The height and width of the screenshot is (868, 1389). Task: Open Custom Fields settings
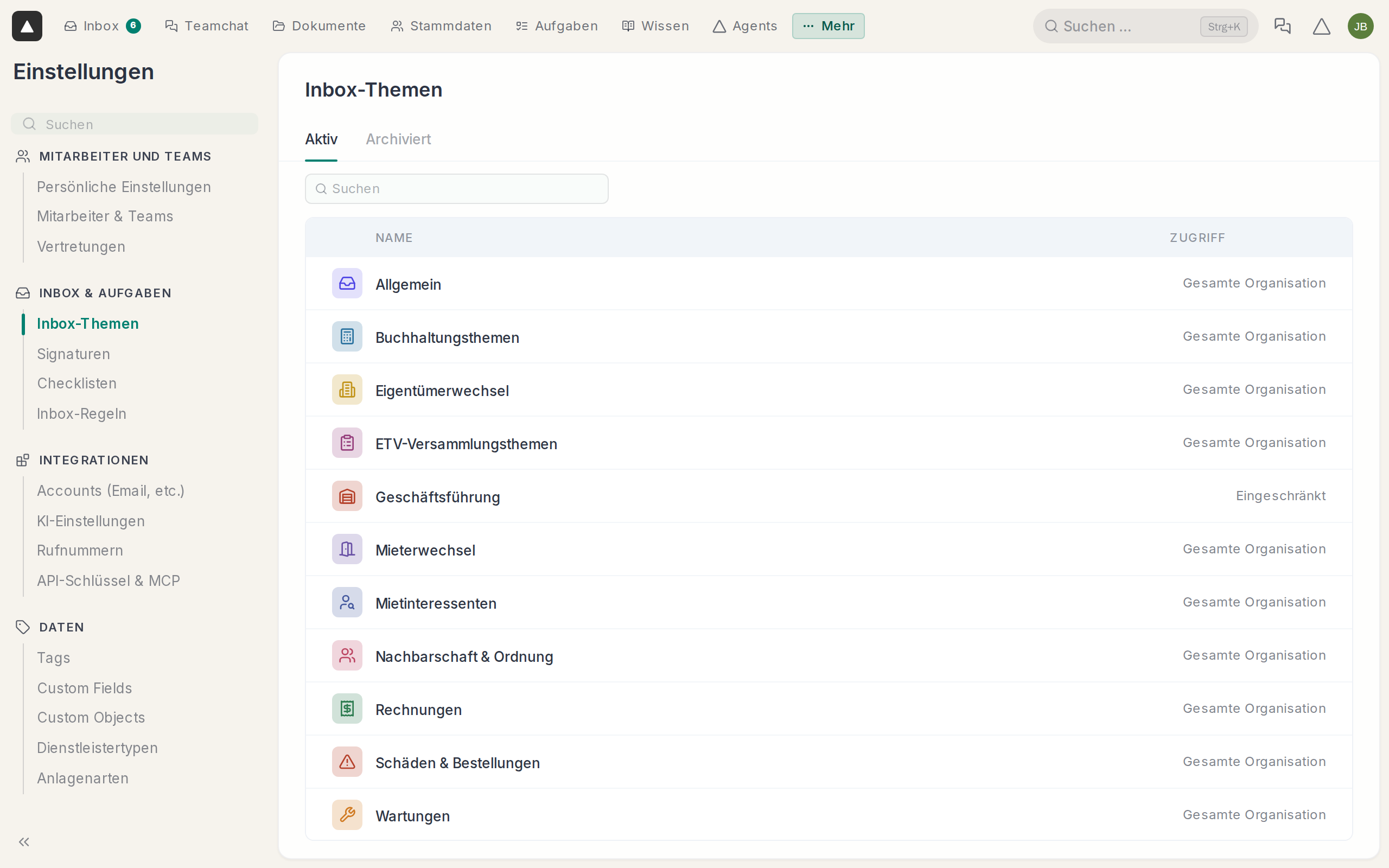pyautogui.click(x=85, y=688)
